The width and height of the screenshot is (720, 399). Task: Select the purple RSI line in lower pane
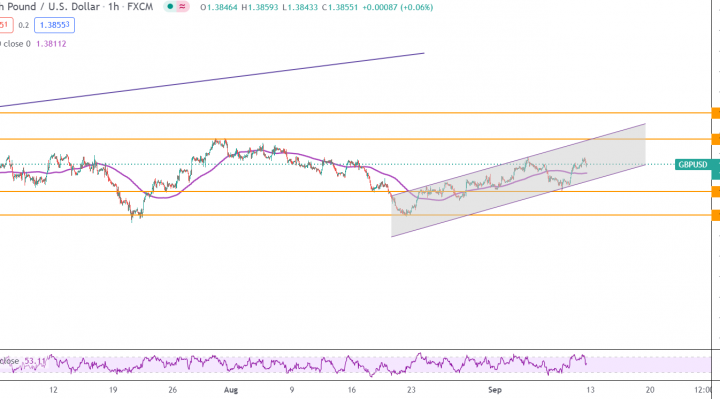[294, 364]
